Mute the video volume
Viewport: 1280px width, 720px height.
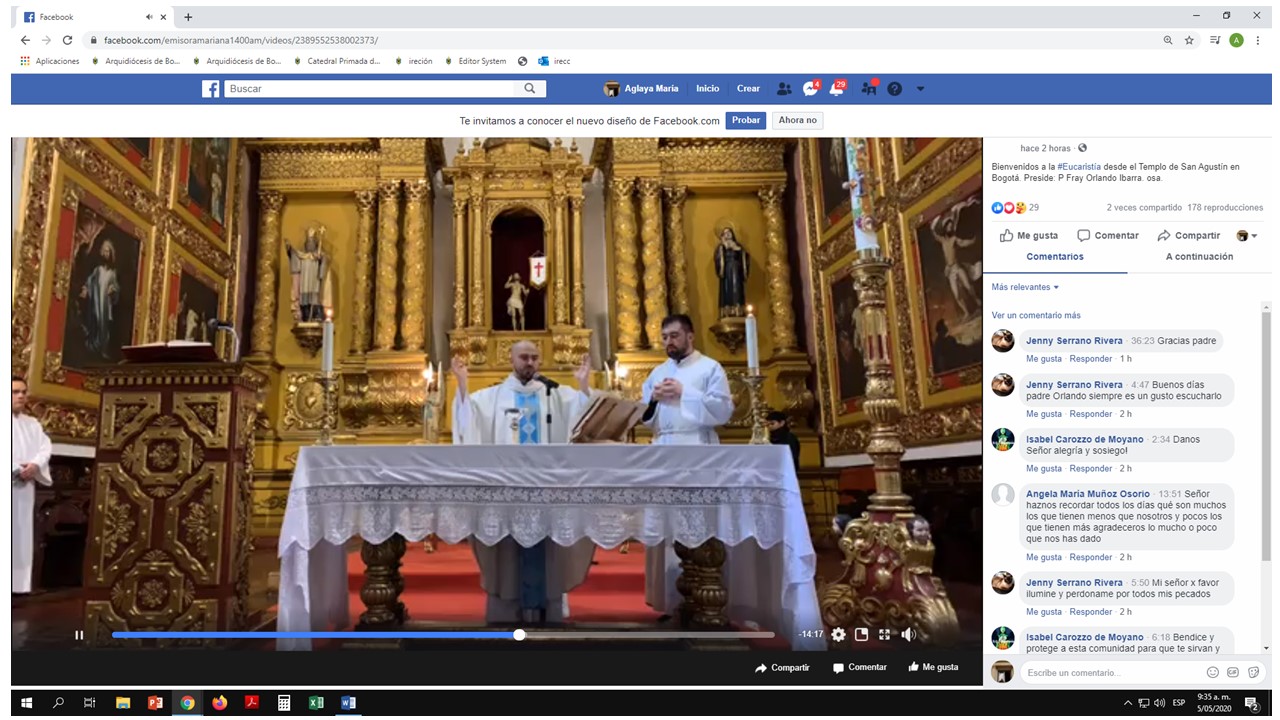[909, 634]
